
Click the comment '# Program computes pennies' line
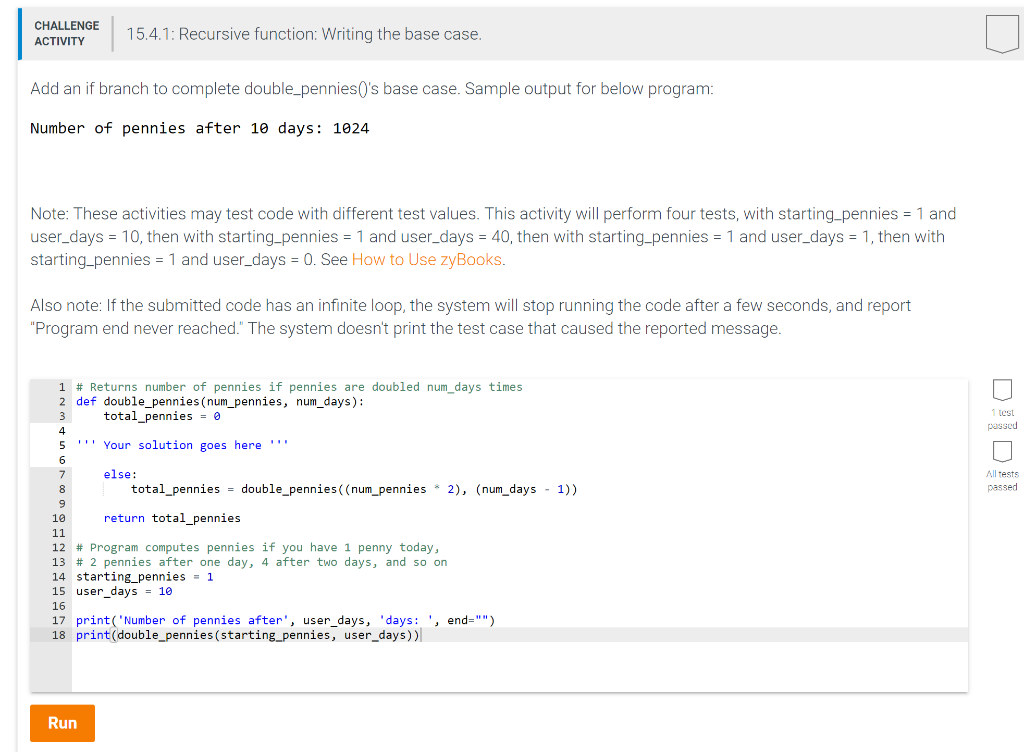258,548
